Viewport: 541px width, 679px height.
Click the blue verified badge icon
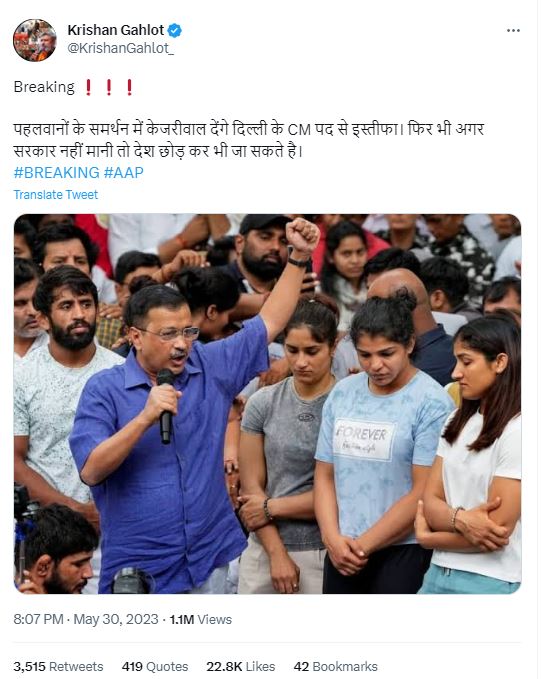point(175,30)
